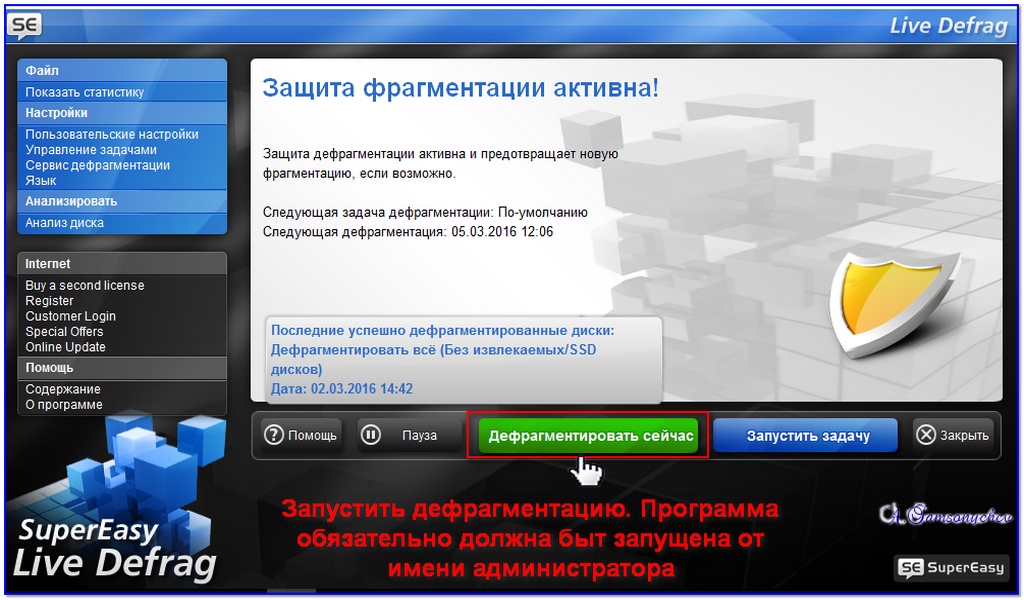Click Buy a second license link
The width and height of the screenshot is (1024, 600).
(x=85, y=285)
